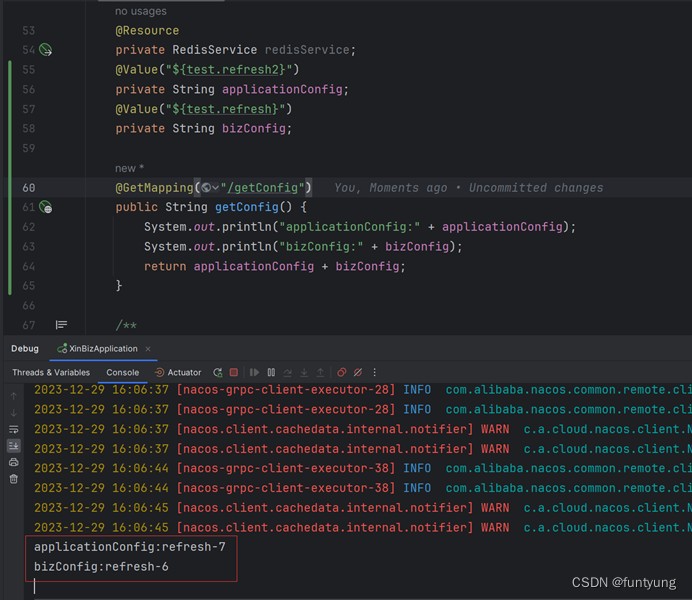Stop the debug session with the red square
This screenshot has height=600, width=692.
(234, 372)
